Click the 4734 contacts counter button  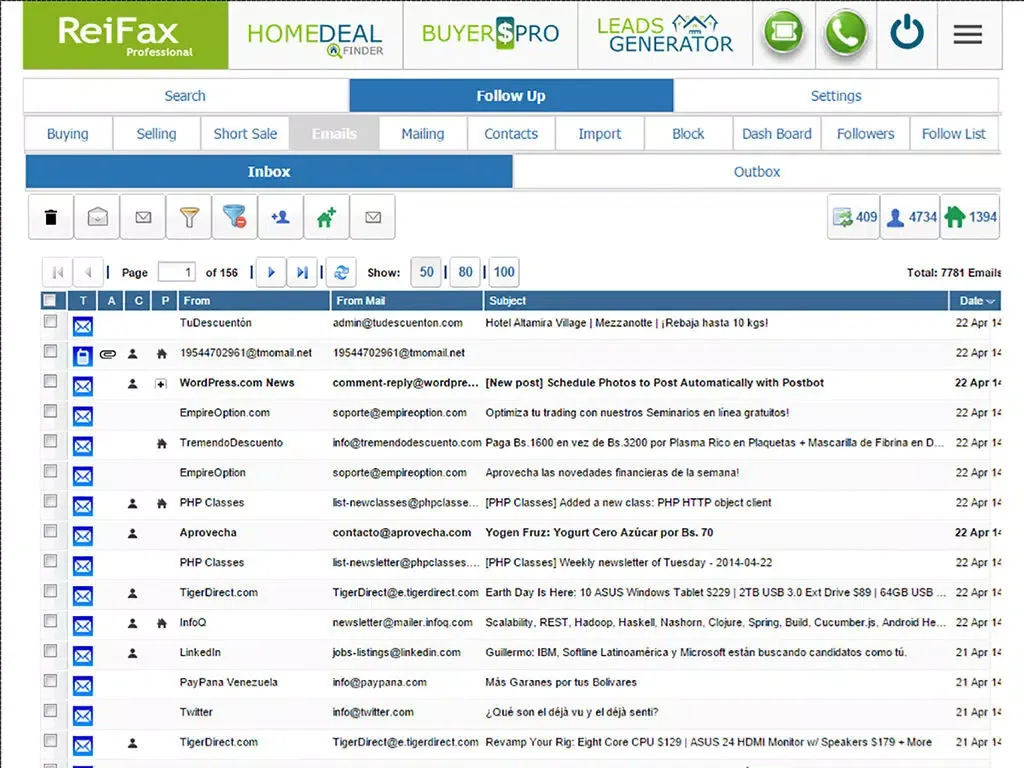(x=911, y=217)
